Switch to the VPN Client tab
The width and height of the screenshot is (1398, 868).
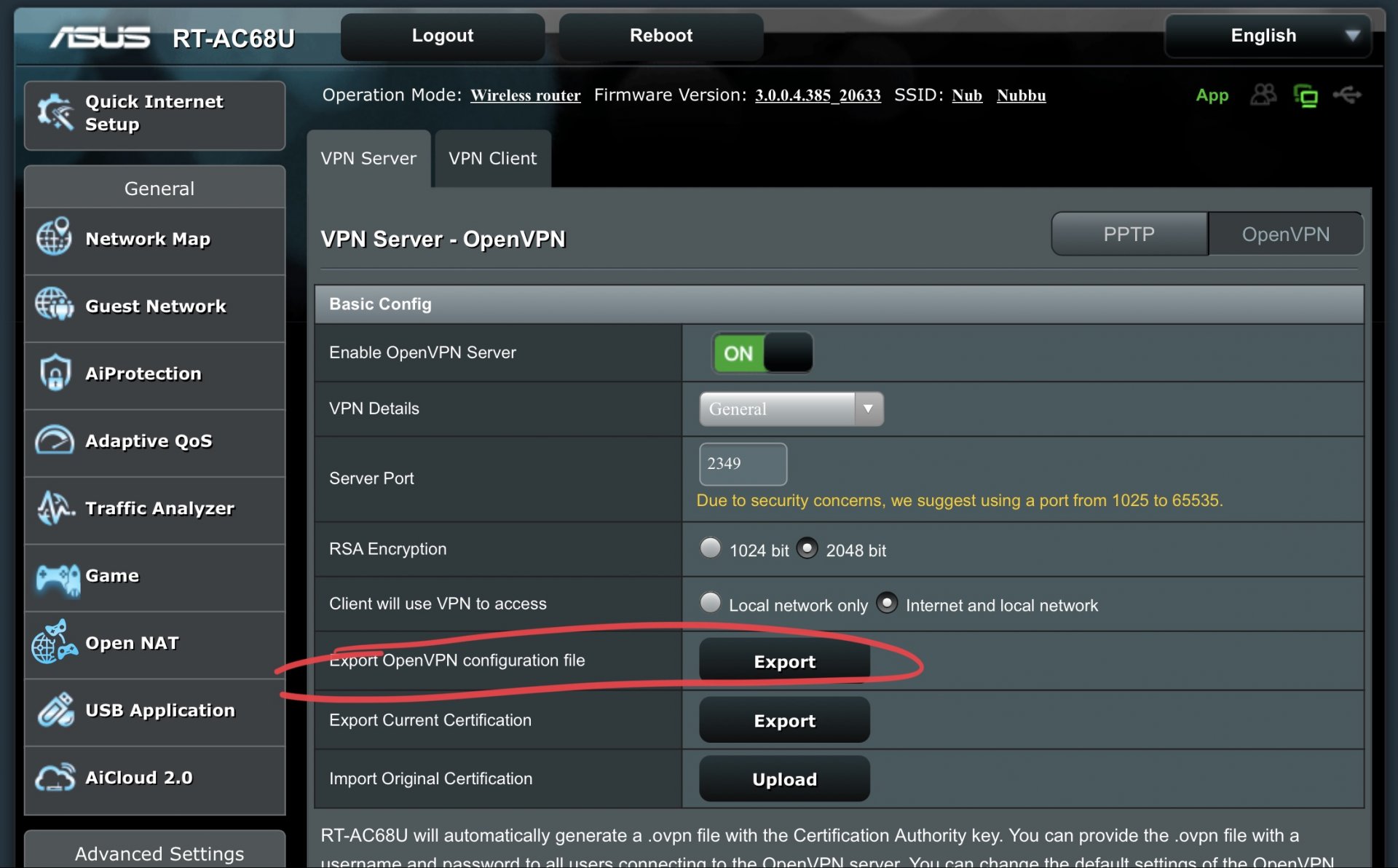point(492,159)
